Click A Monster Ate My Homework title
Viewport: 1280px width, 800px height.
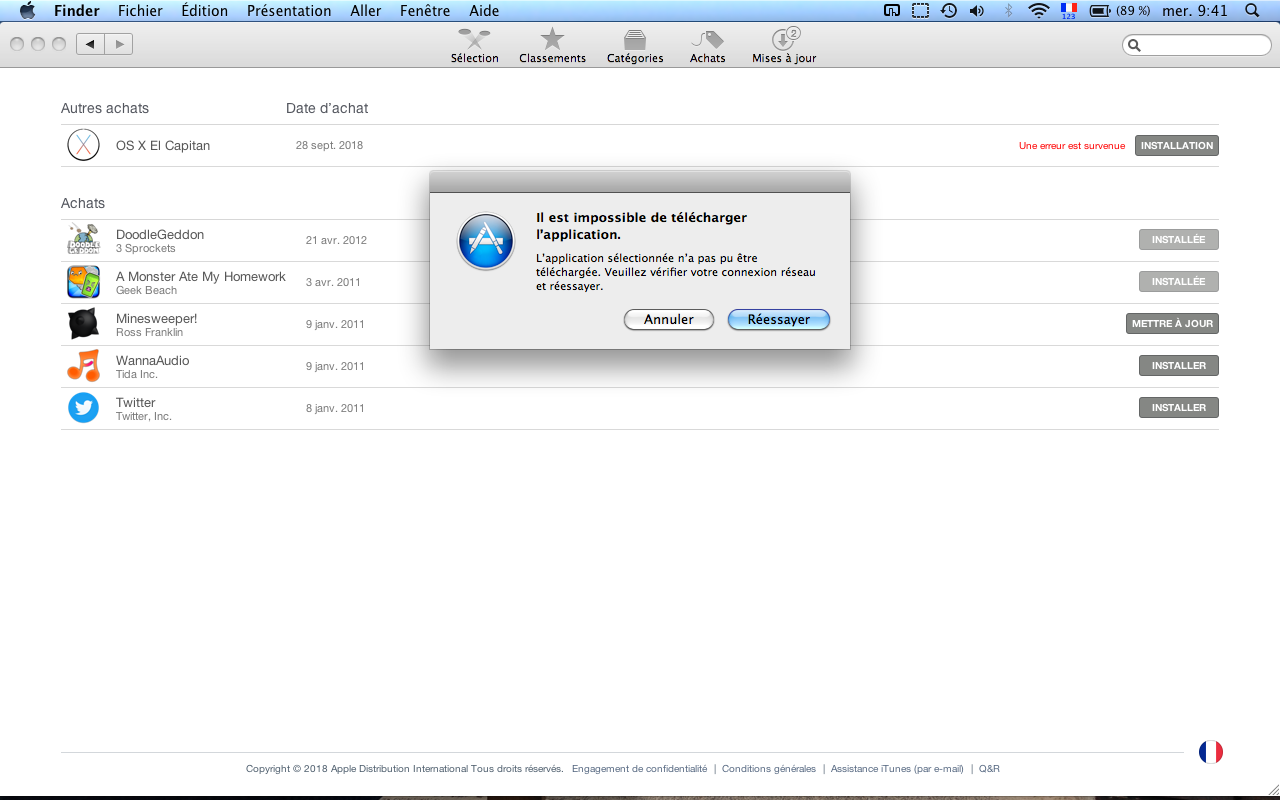tap(201, 276)
